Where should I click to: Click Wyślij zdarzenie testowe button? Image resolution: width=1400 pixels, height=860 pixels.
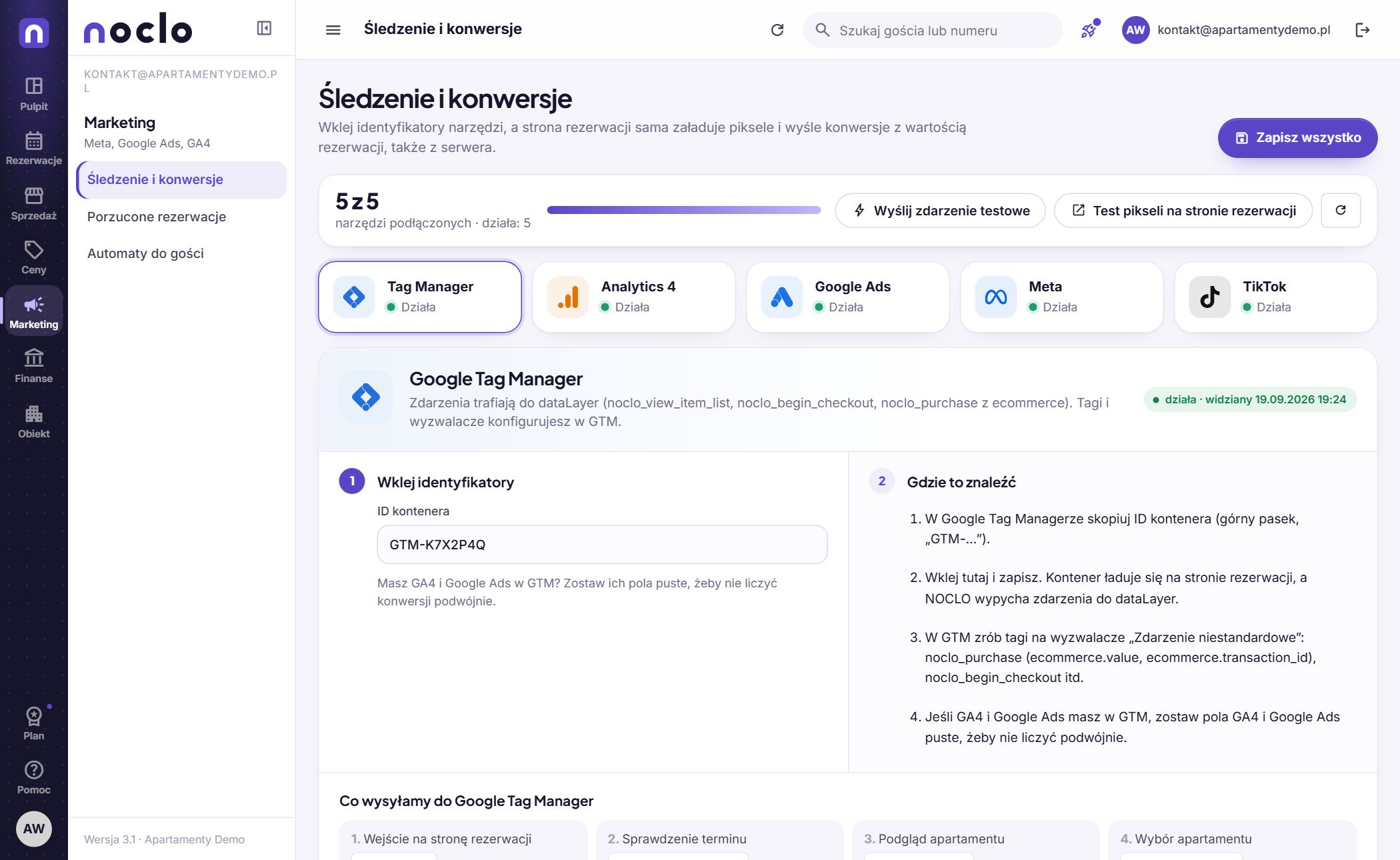pyautogui.click(x=940, y=211)
